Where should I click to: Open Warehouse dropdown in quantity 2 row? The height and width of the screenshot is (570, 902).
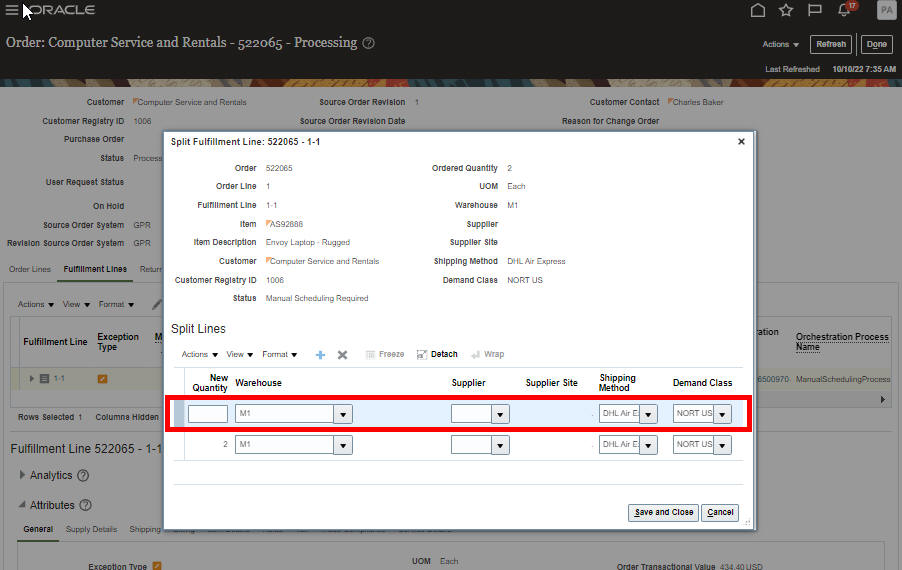click(343, 445)
